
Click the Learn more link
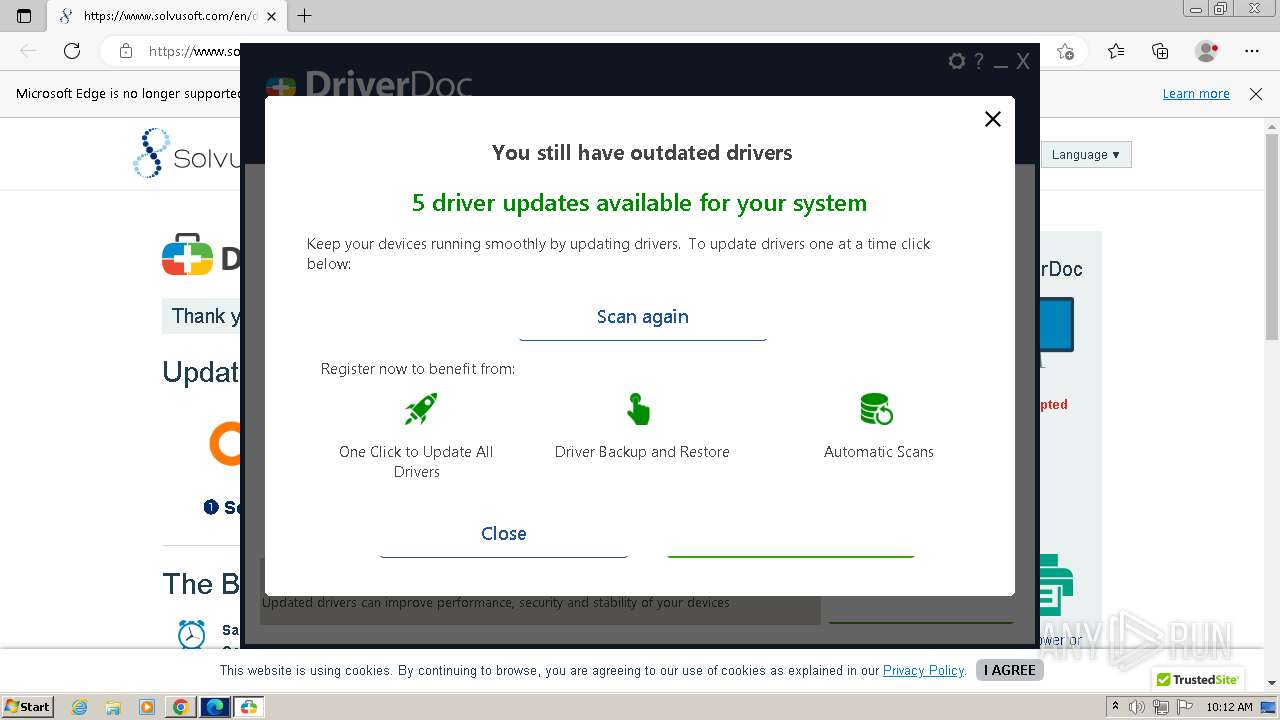point(1196,94)
